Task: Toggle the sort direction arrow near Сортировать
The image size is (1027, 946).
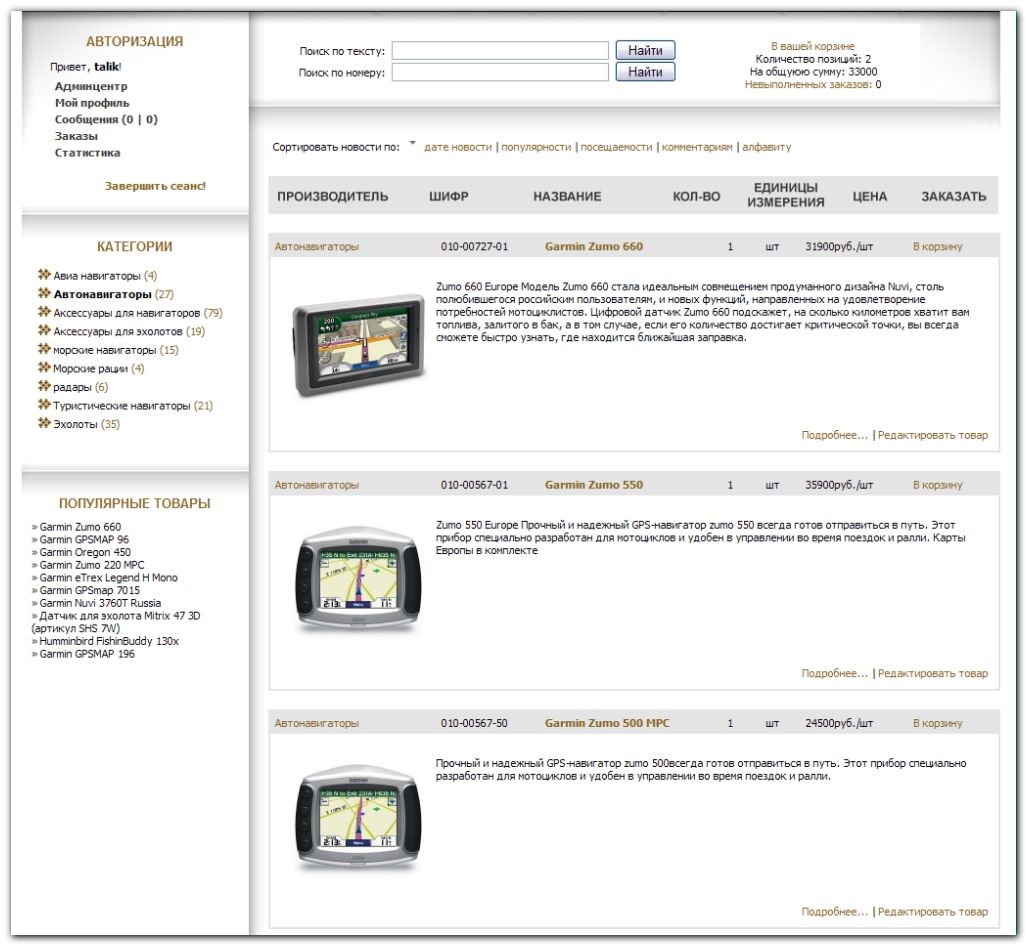Action: click(413, 142)
